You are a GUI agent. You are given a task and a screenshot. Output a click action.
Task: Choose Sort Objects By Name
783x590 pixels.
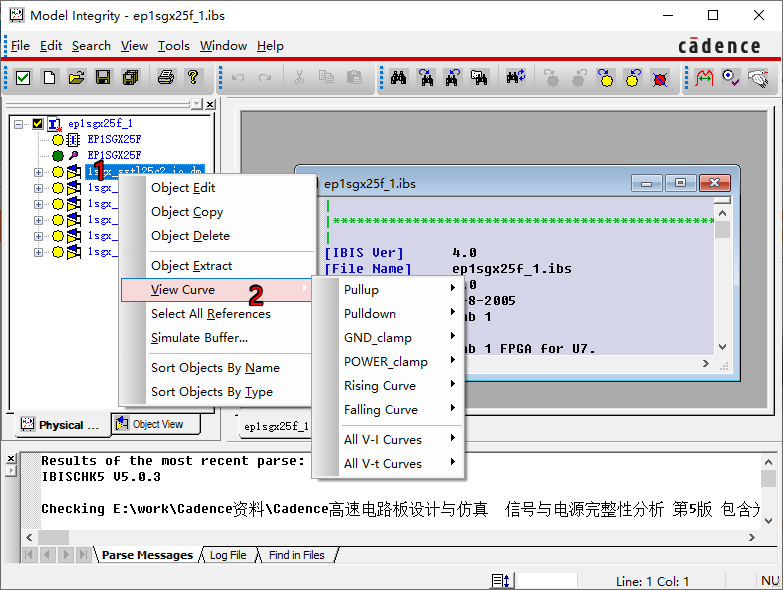click(x=218, y=367)
